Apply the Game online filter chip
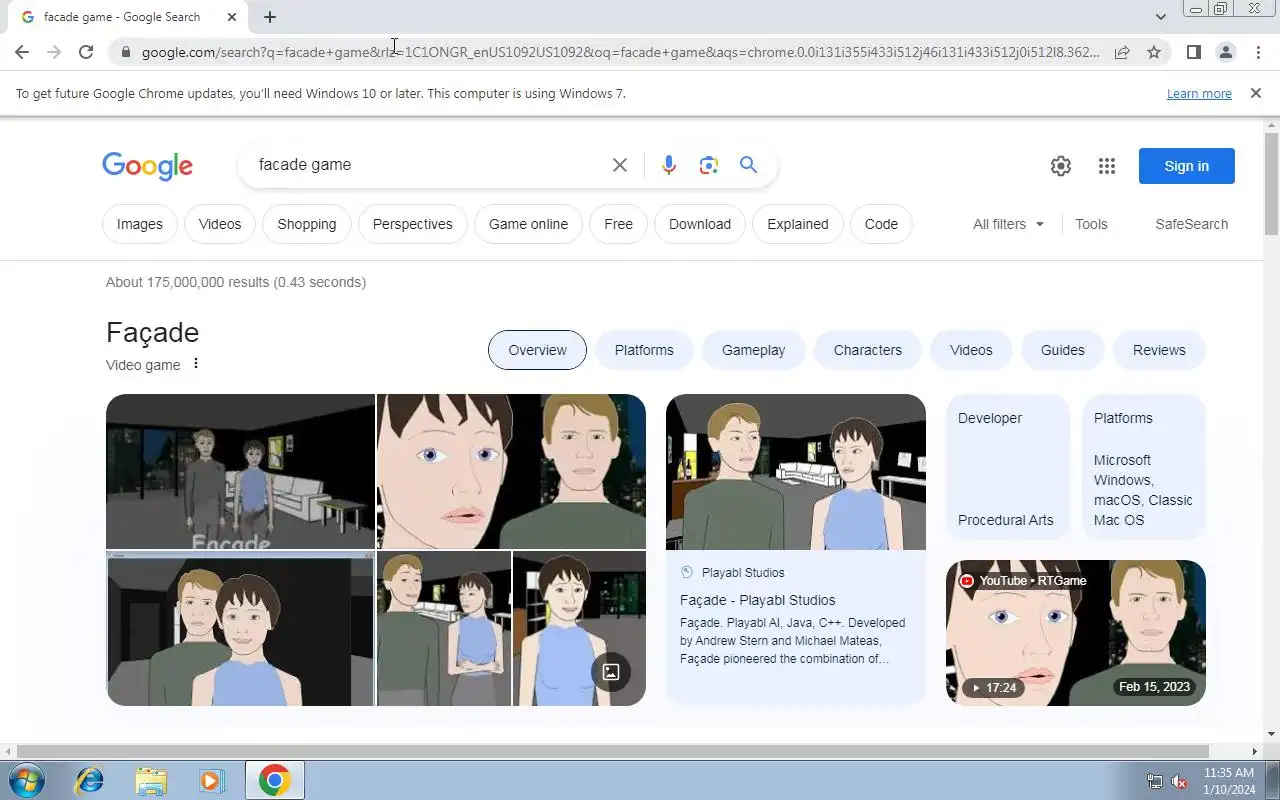 click(528, 224)
